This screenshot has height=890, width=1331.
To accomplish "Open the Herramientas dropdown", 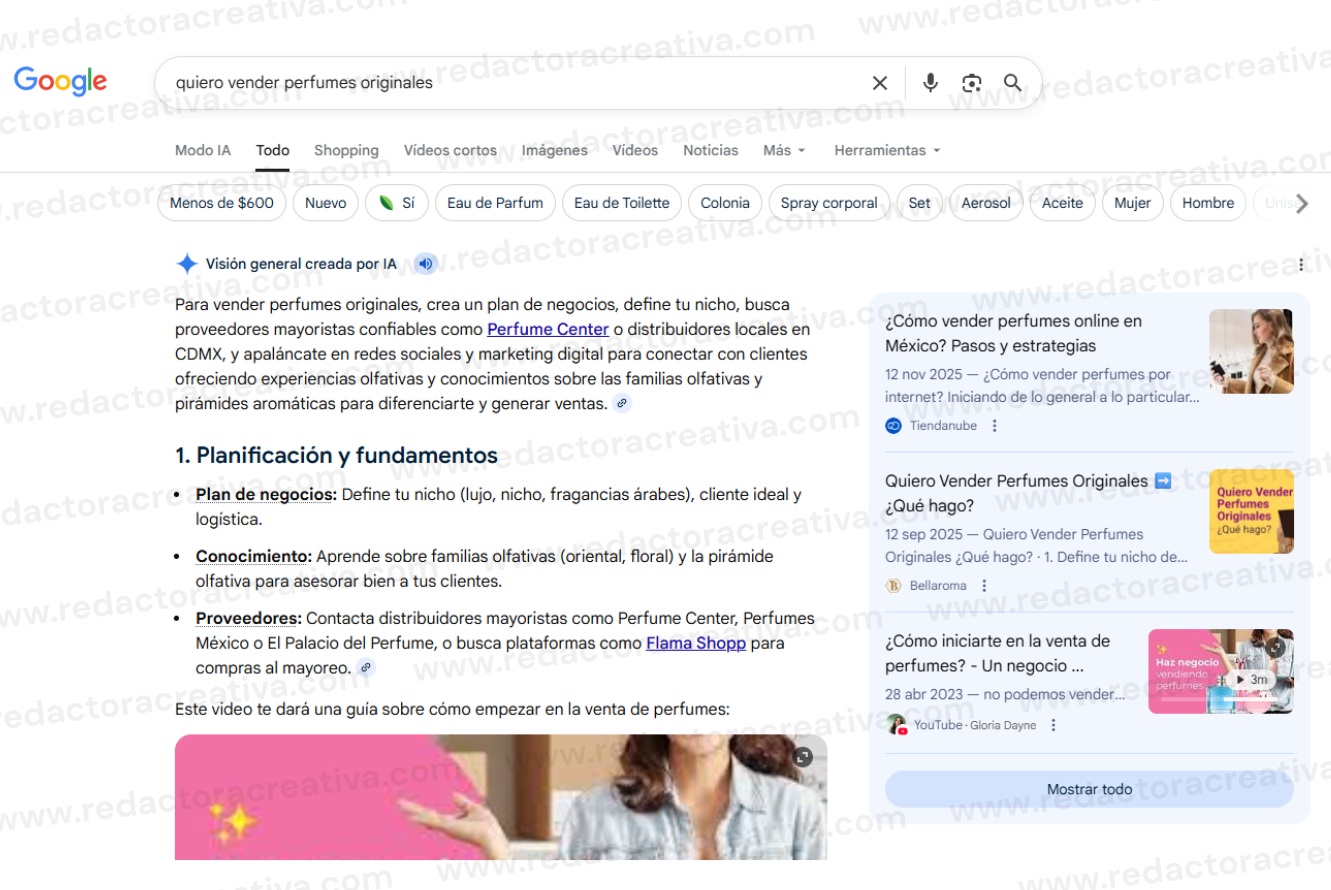I will pyautogui.click(x=887, y=150).
